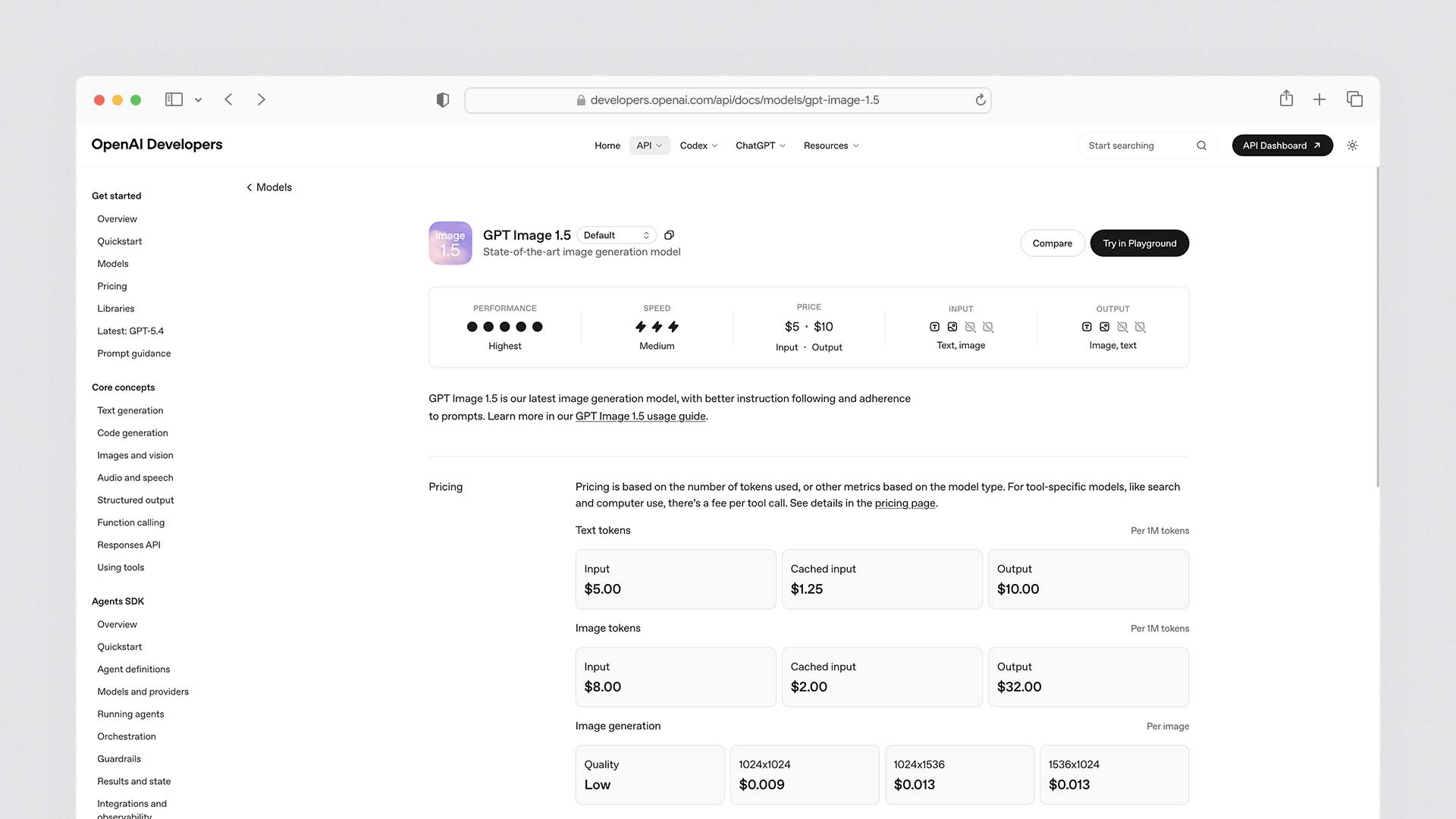Open the sidebar chevron dropdown in toolbar

point(198,100)
